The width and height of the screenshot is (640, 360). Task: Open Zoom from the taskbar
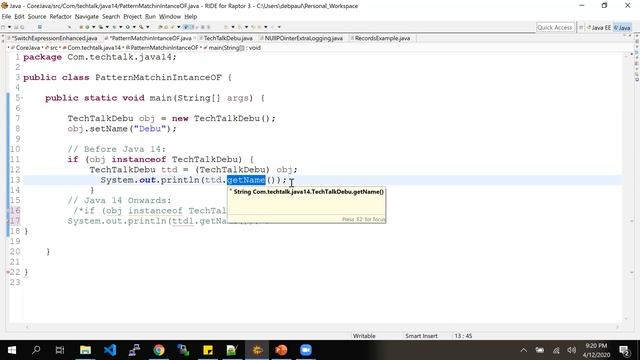tap(306, 350)
